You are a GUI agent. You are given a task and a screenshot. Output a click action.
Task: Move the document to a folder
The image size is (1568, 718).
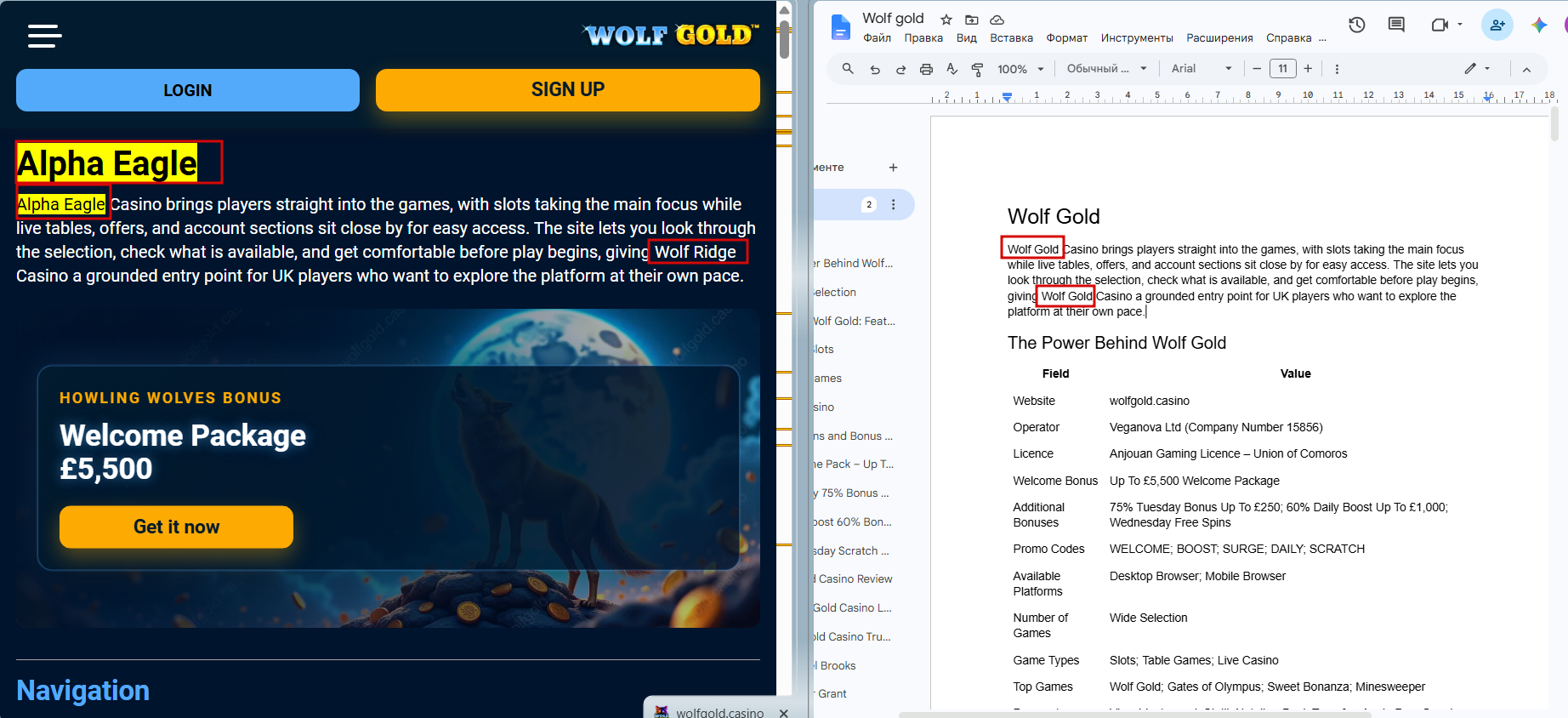(x=972, y=20)
